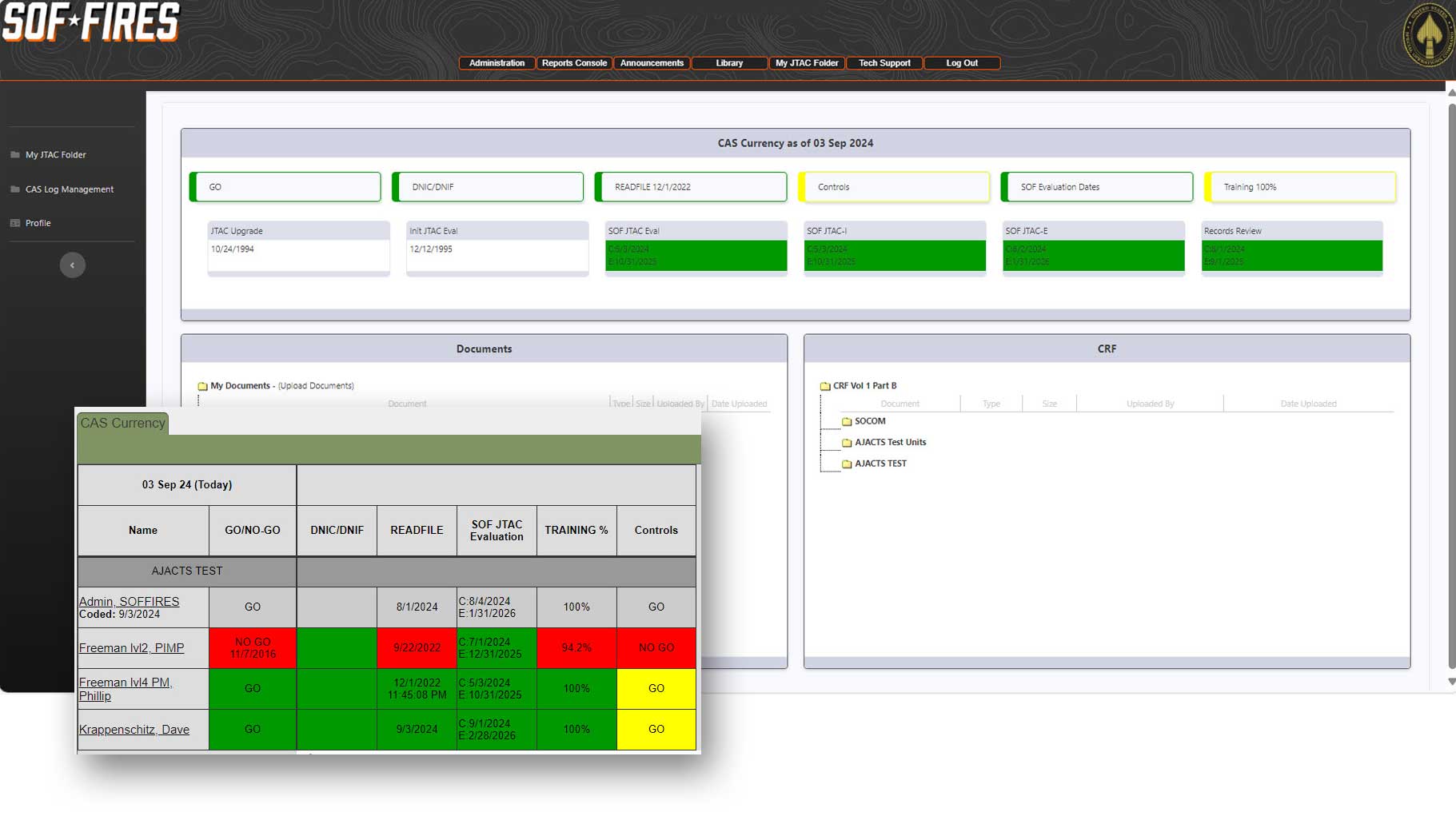Image resolution: width=1456 pixels, height=816 pixels.
Task: Click Krappenschitz's yellow Controls GO cell
Action: 656,730
